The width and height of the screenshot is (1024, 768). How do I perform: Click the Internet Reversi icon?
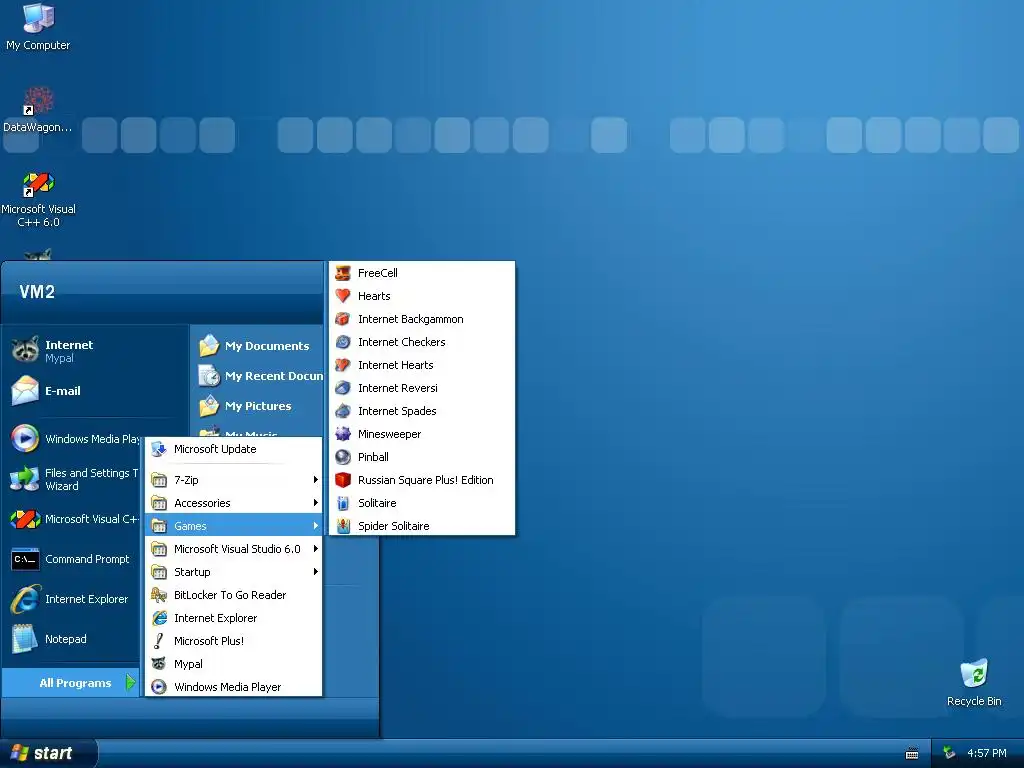coord(343,388)
